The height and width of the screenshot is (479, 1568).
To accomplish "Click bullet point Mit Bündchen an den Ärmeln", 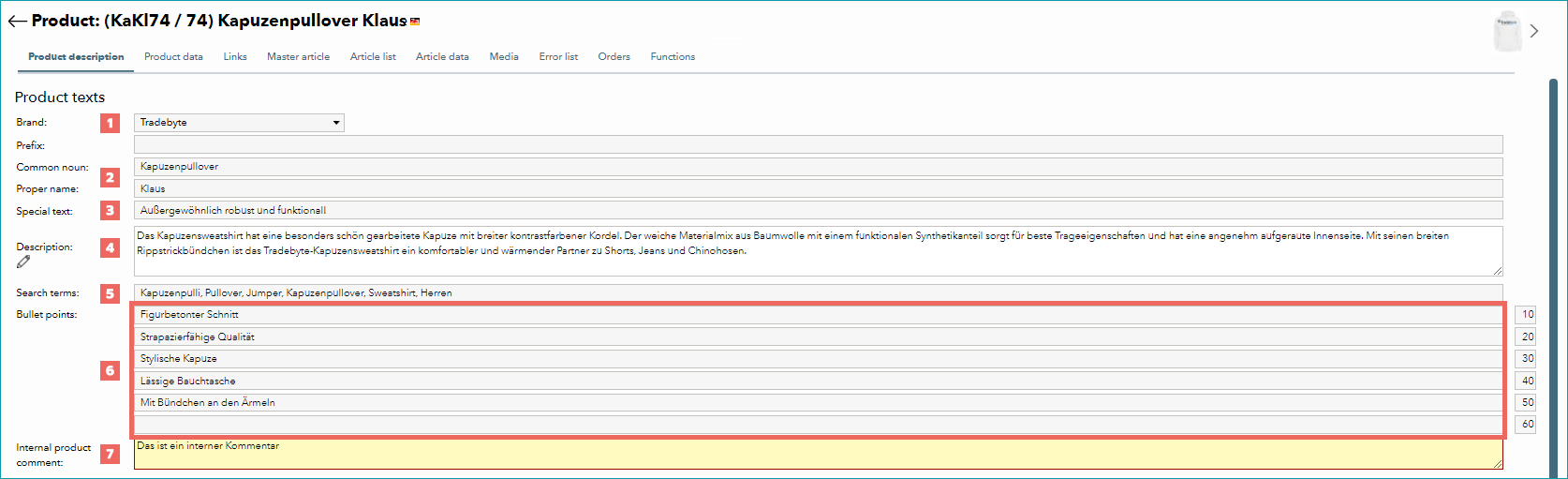I will tap(819, 403).
